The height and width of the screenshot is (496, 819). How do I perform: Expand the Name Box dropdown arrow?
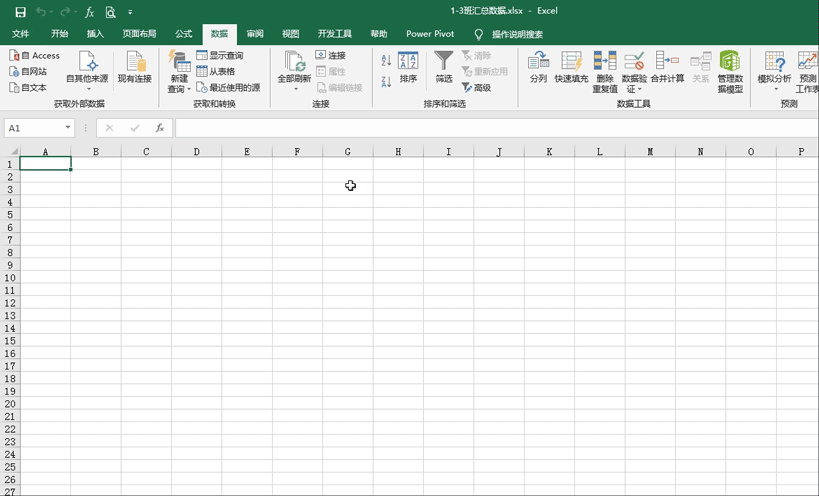[x=67, y=127]
